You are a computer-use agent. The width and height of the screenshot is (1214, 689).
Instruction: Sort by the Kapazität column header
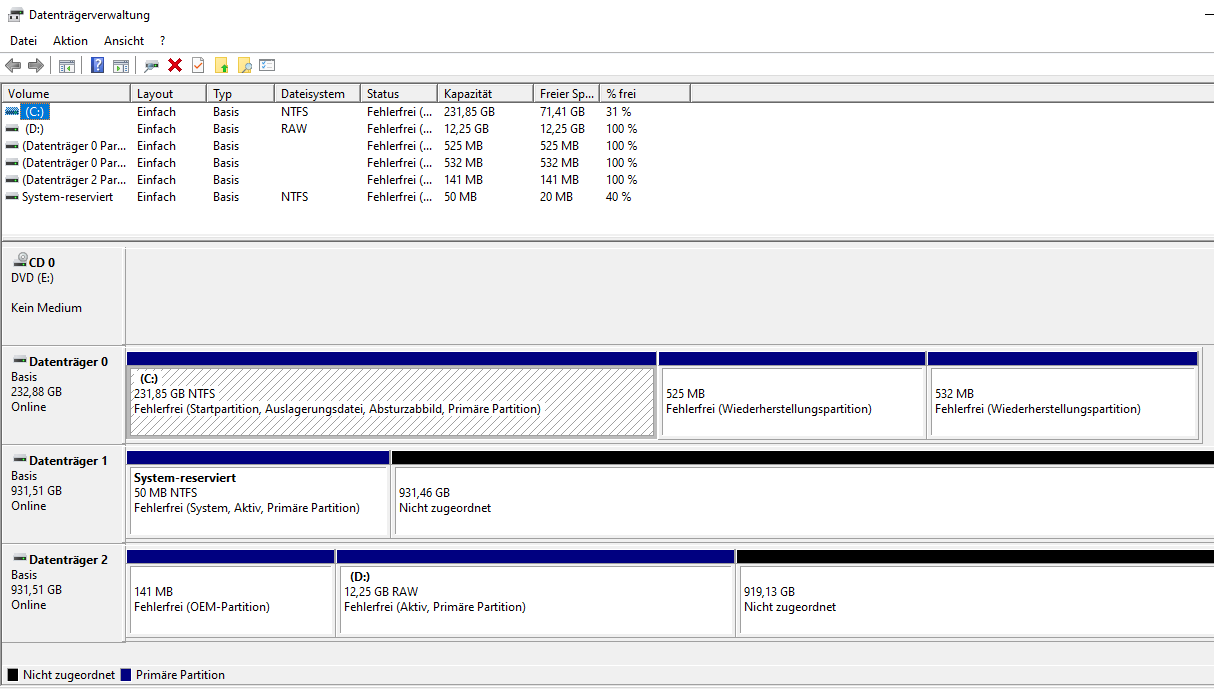click(x=486, y=93)
